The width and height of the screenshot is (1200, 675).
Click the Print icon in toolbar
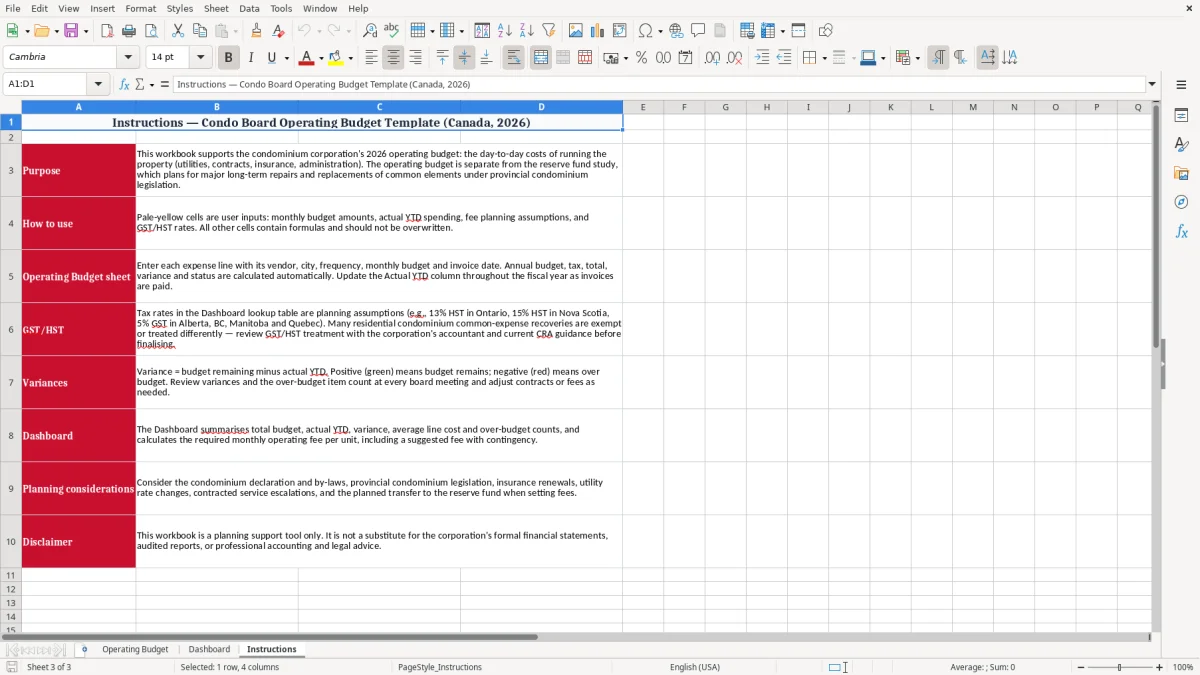(x=128, y=31)
